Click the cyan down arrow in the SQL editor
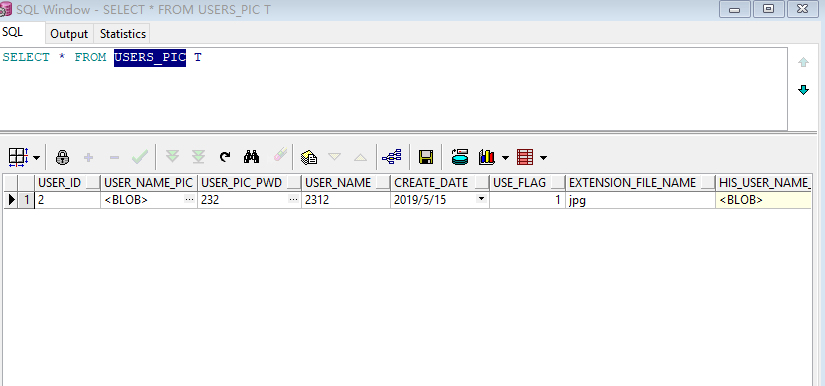This screenshot has height=386, width=825. (x=803, y=90)
